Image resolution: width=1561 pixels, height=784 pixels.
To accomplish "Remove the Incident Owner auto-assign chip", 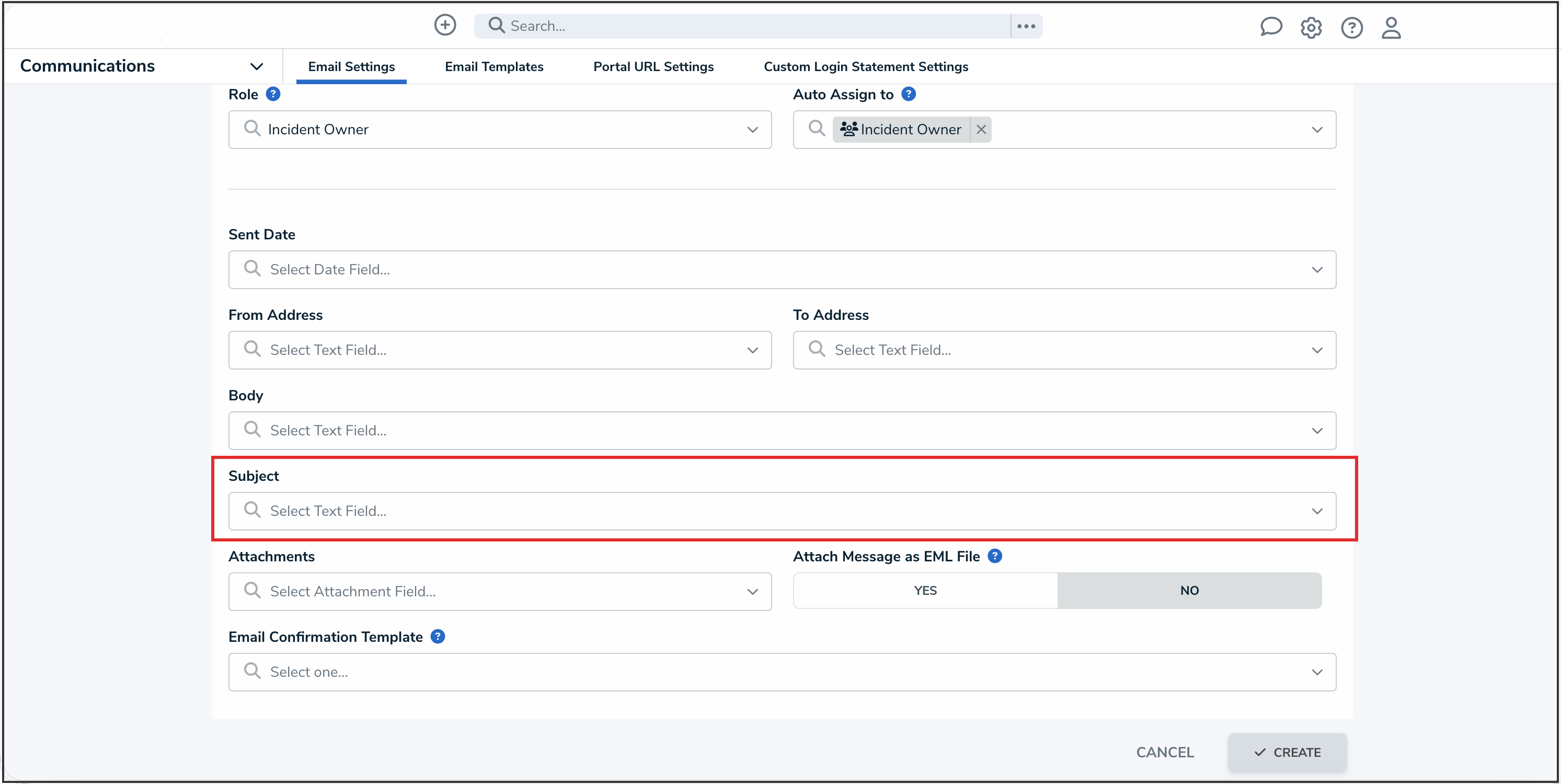I will [x=981, y=129].
